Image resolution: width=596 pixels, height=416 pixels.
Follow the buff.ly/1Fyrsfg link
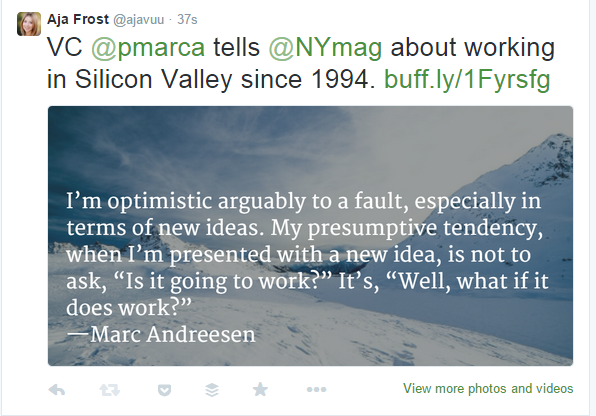pos(467,79)
